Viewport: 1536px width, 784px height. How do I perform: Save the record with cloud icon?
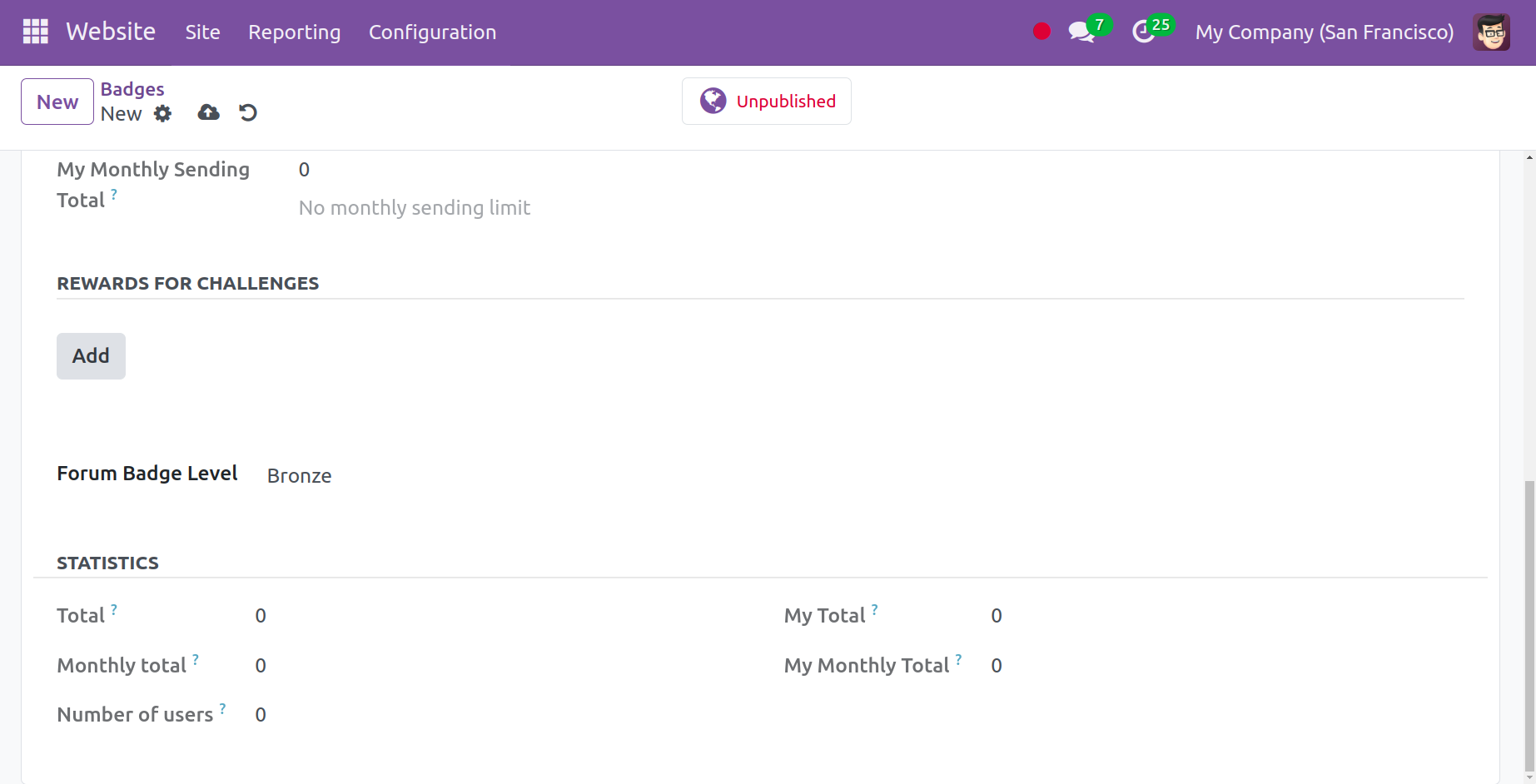pyautogui.click(x=208, y=113)
